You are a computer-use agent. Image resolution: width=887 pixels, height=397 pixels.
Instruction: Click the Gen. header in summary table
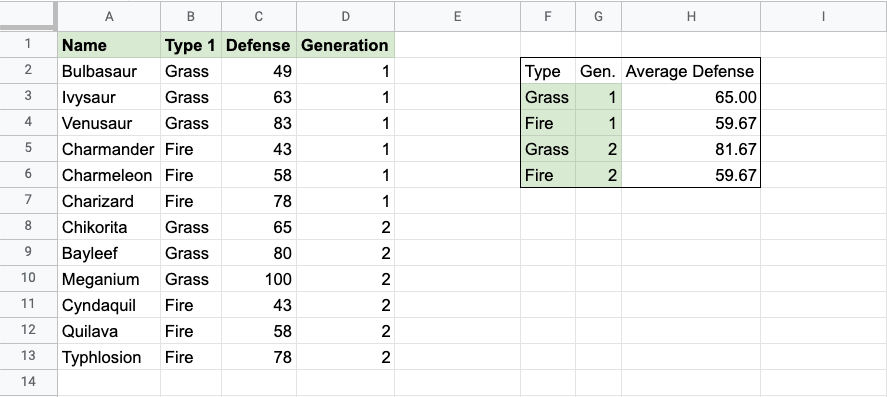point(598,71)
